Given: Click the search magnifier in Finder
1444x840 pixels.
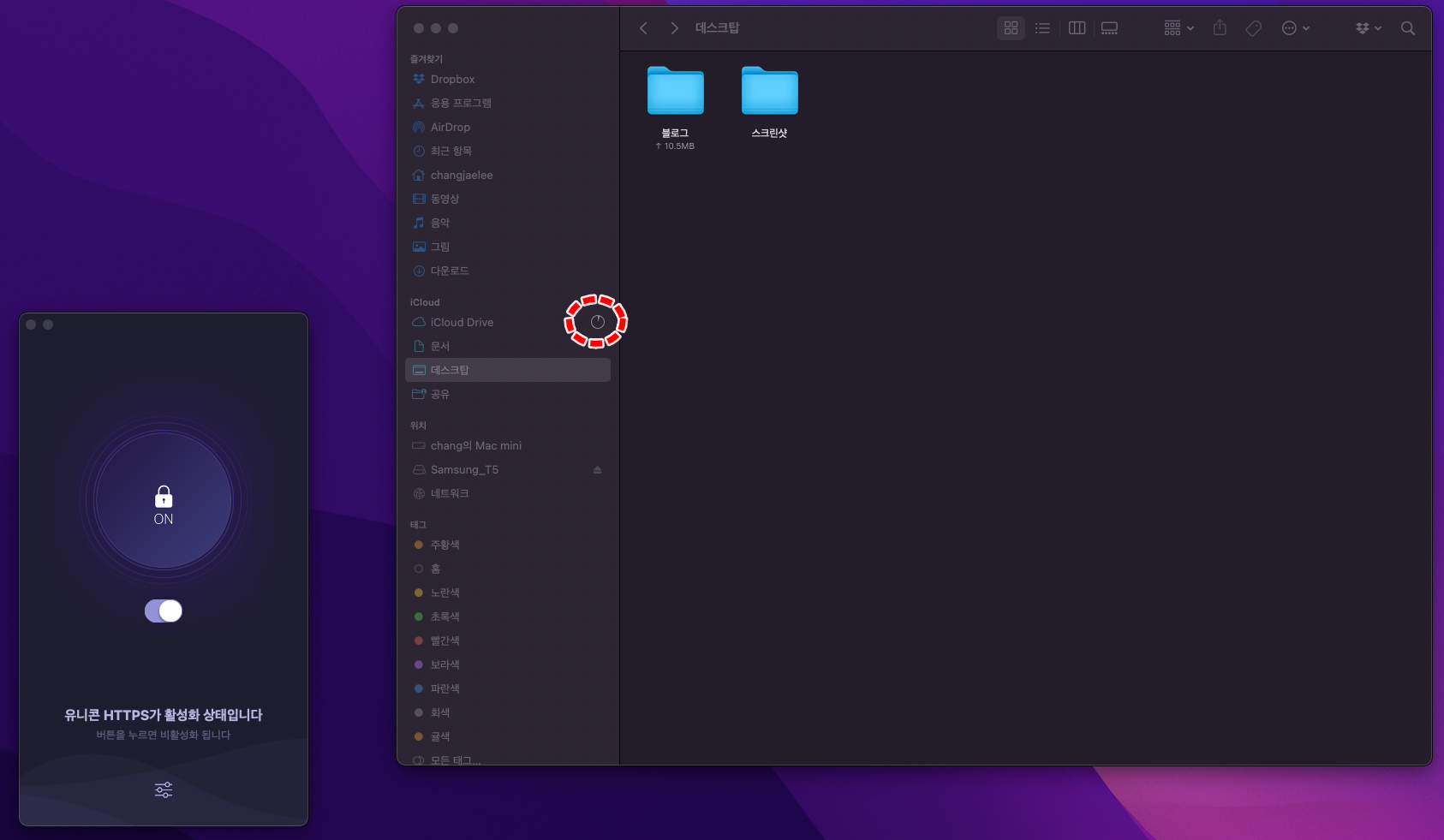Looking at the screenshot, I should point(1407,28).
